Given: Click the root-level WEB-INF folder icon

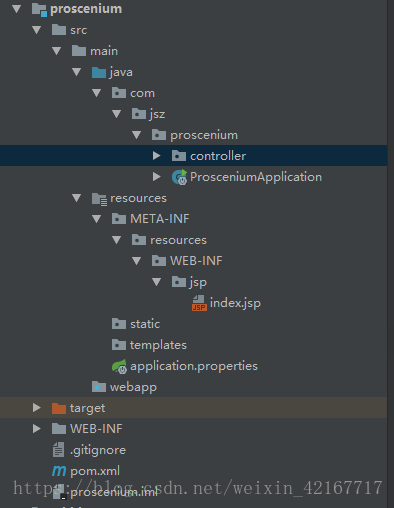Looking at the screenshot, I should pos(59,429).
